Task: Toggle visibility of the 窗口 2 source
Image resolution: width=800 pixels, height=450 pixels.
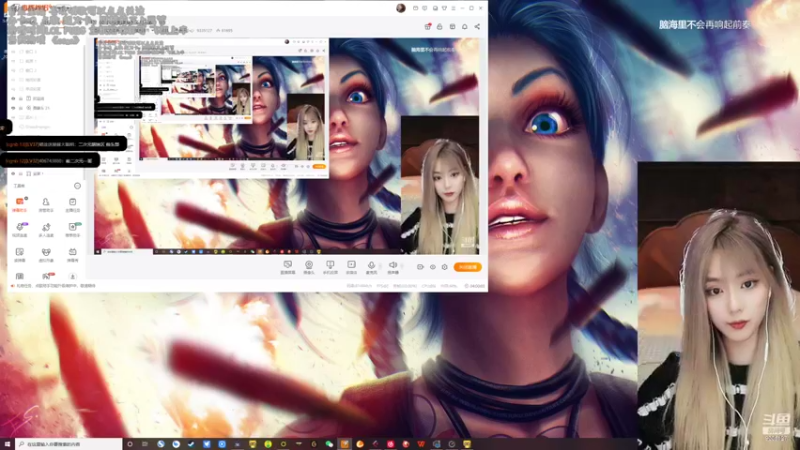Action: 13,70
